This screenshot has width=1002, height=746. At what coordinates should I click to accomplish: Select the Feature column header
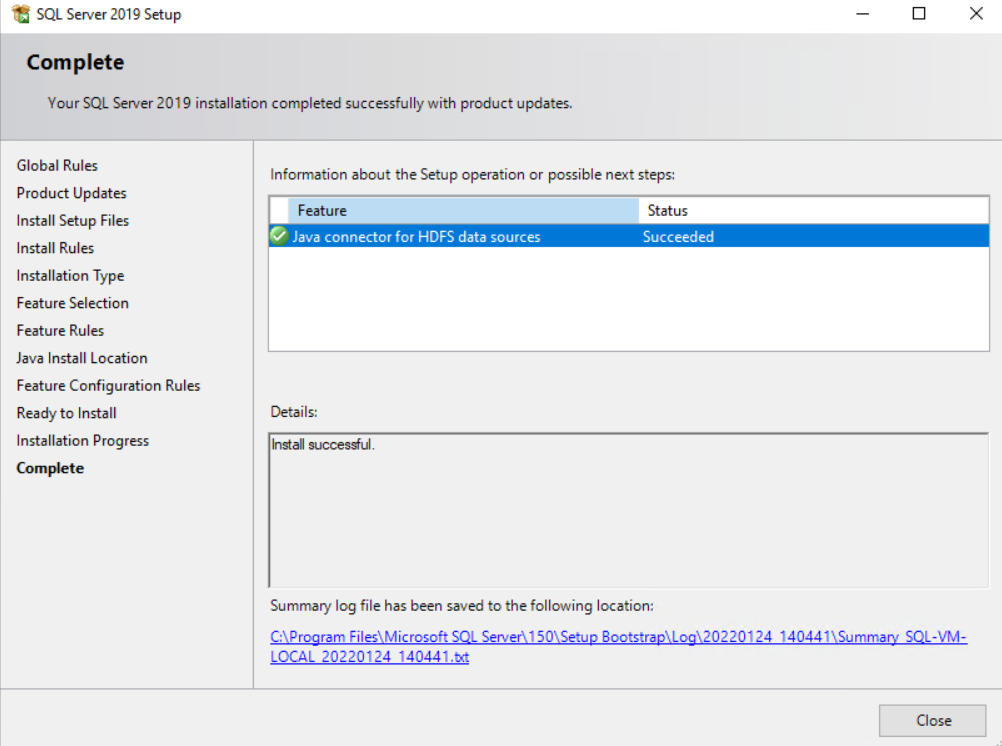pyautogui.click(x=463, y=210)
